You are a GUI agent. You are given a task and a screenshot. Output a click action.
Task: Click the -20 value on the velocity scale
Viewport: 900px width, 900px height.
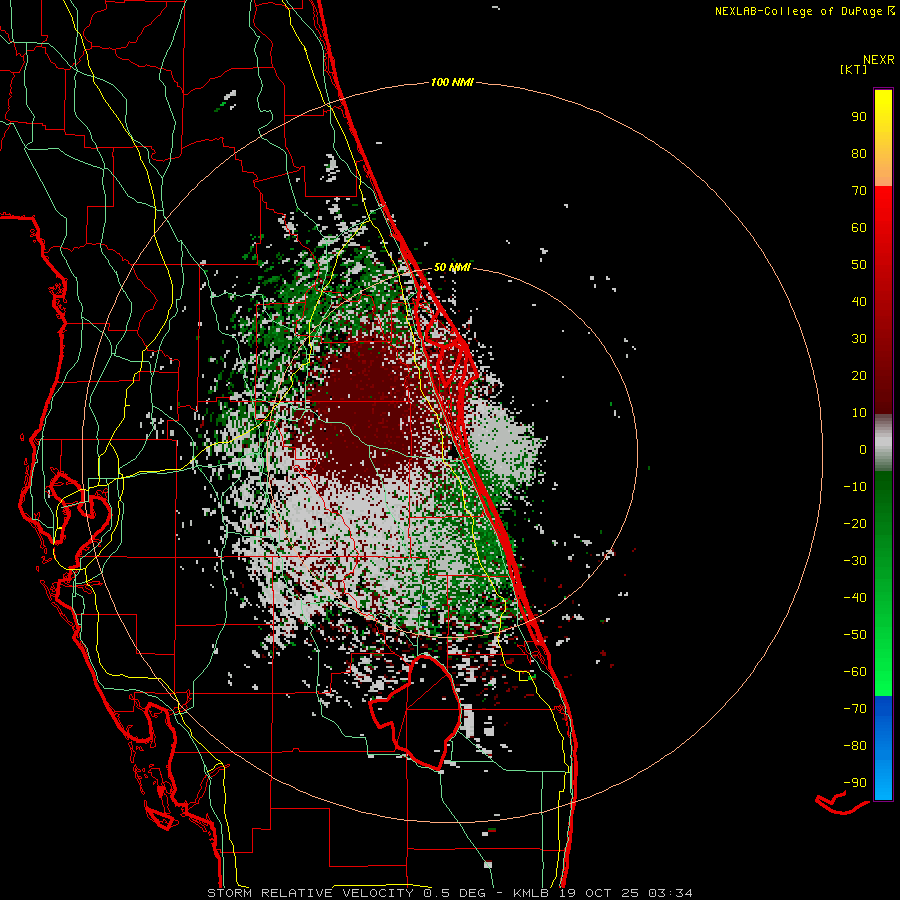pos(855,523)
